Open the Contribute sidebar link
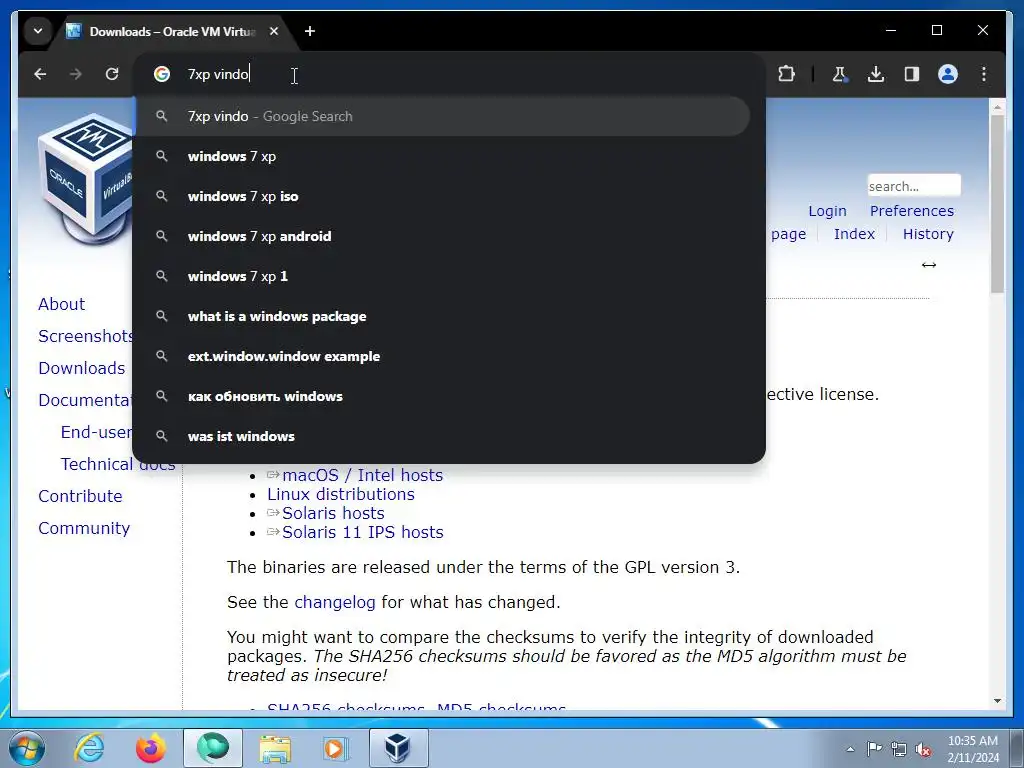The height and width of the screenshot is (768, 1024). click(80, 496)
